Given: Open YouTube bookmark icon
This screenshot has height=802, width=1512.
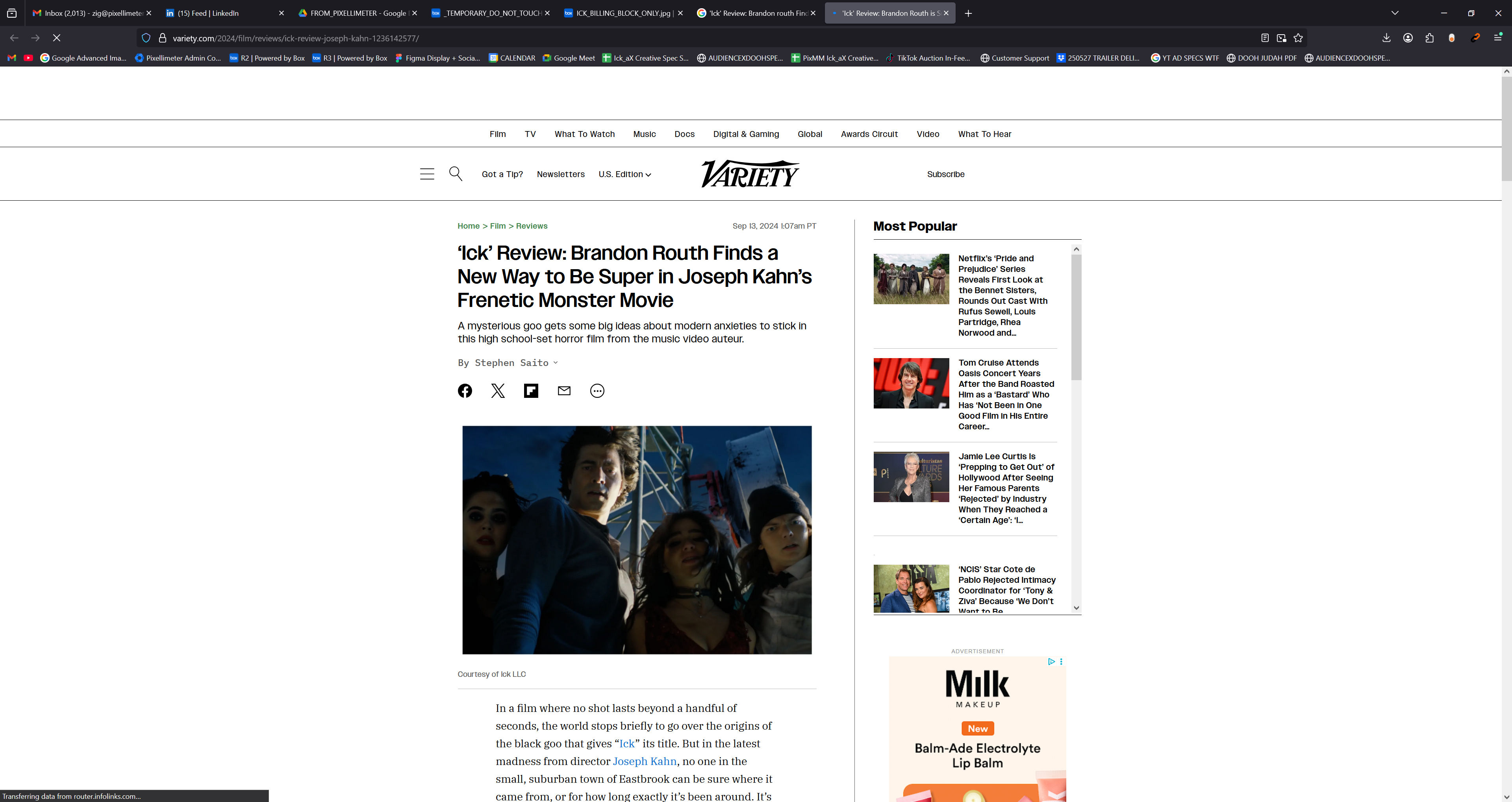Looking at the screenshot, I should click(x=28, y=58).
